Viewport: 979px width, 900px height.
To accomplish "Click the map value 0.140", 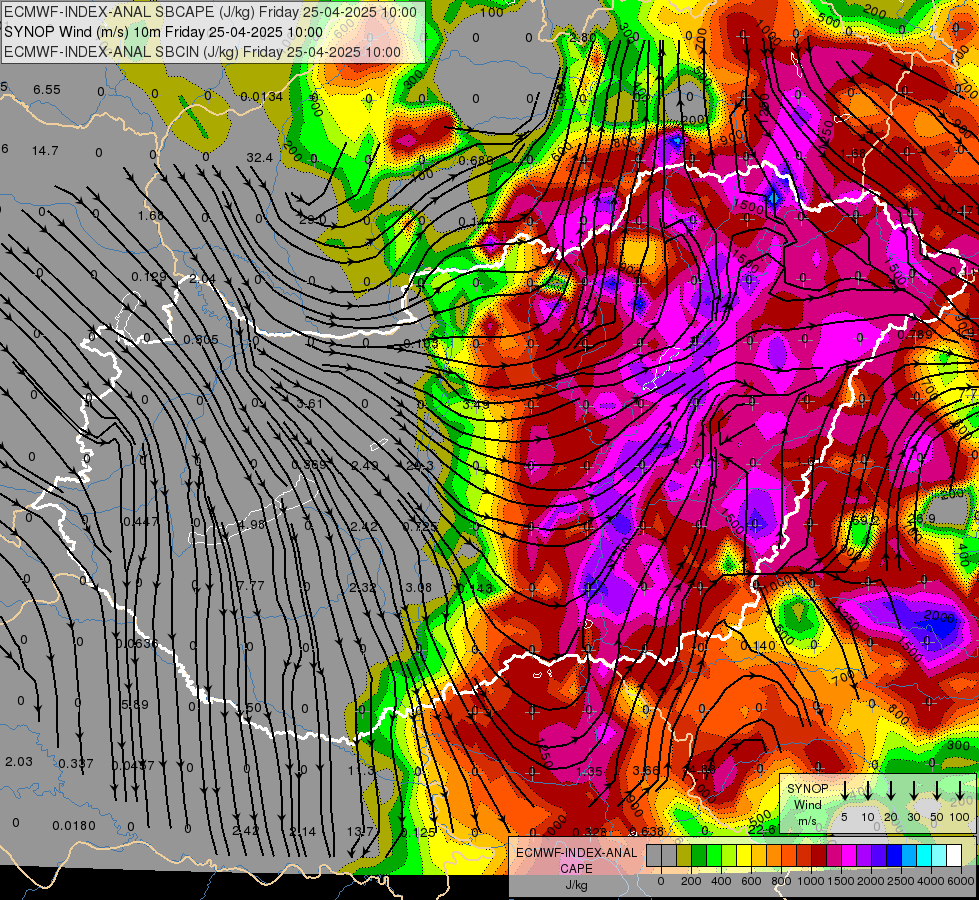I will pyautogui.click(x=759, y=645).
